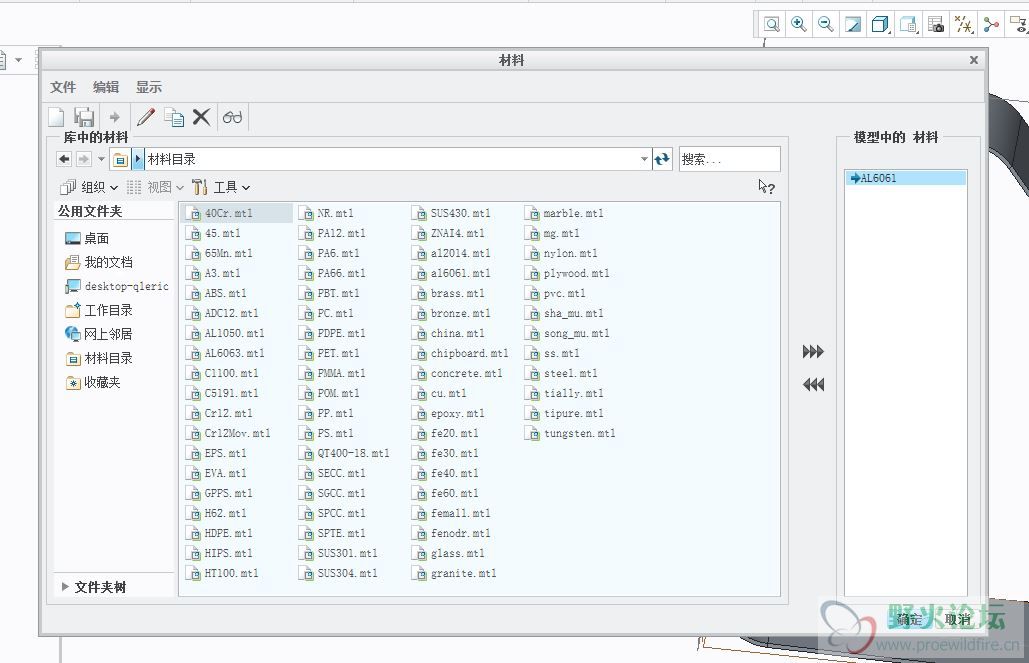This screenshot has height=663, width=1029.
Task: Click the copy material icon
Action: click(x=174, y=117)
